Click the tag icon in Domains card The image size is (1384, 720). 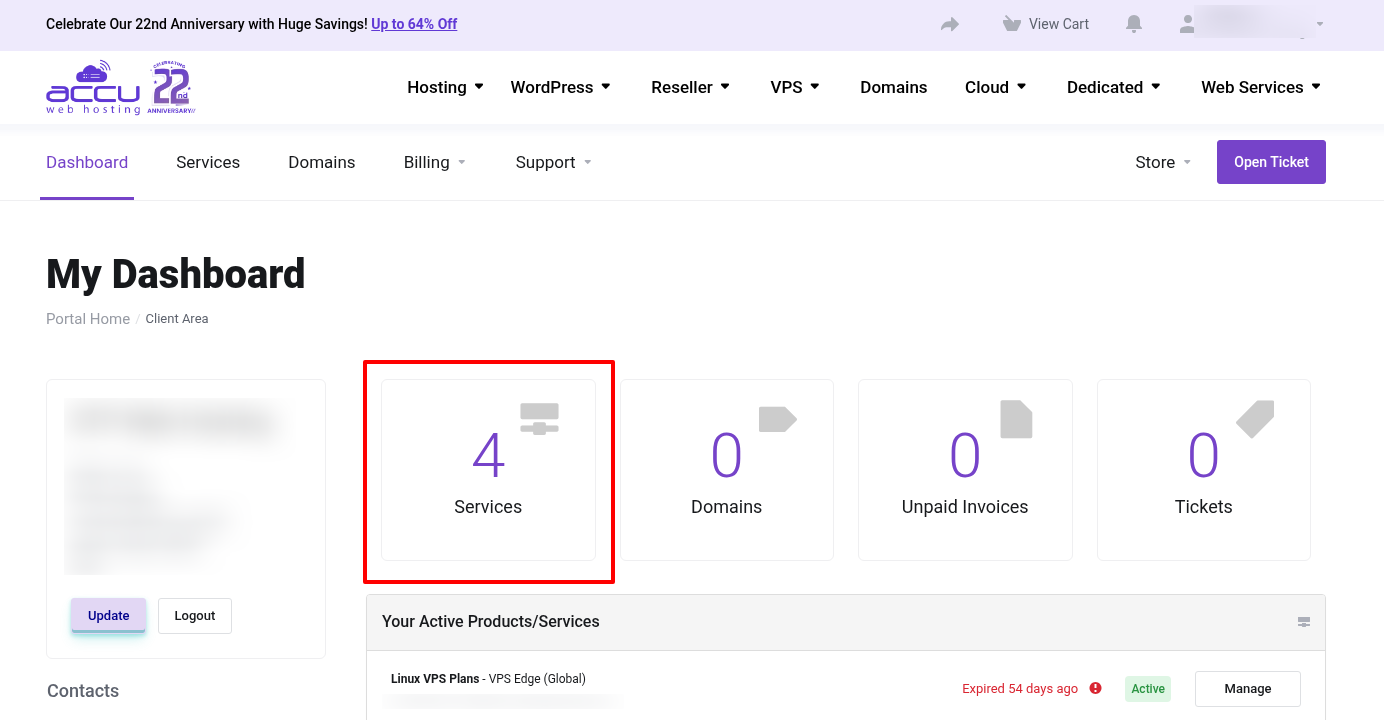(777, 419)
